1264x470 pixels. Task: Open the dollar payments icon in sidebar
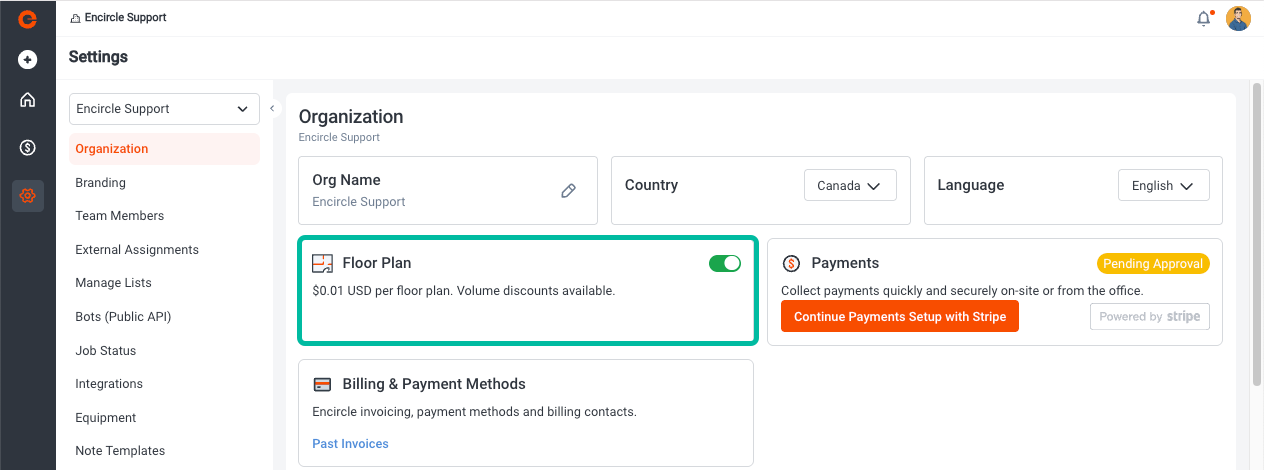pyautogui.click(x=27, y=148)
